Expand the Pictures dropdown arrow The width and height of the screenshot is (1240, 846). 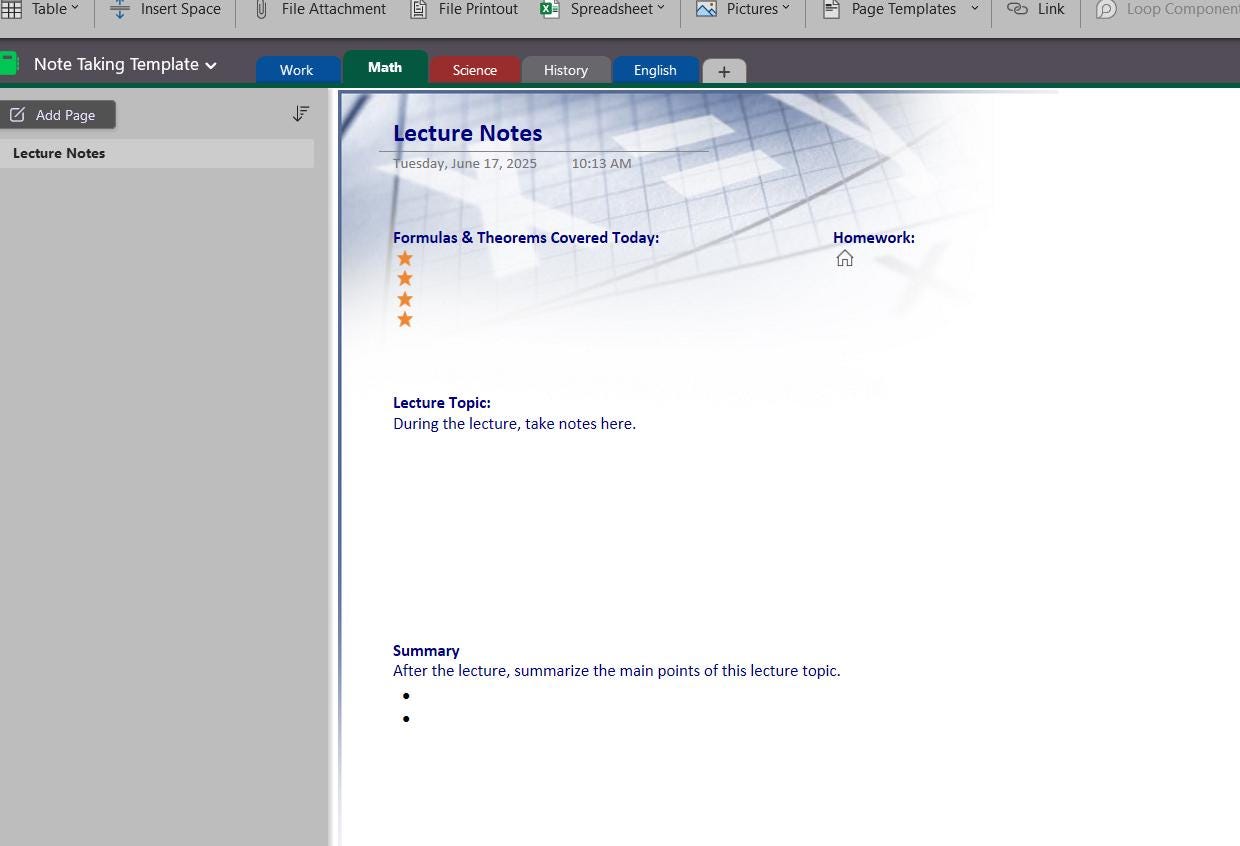coord(785,8)
